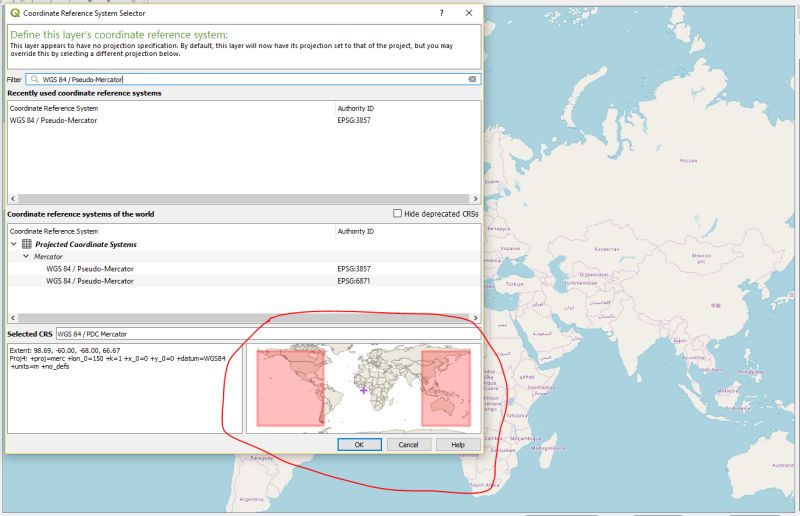The height and width of the screenshot is (516, 800).
Task: Click the Россия label on the background map
Action: [x=688, y=160]
